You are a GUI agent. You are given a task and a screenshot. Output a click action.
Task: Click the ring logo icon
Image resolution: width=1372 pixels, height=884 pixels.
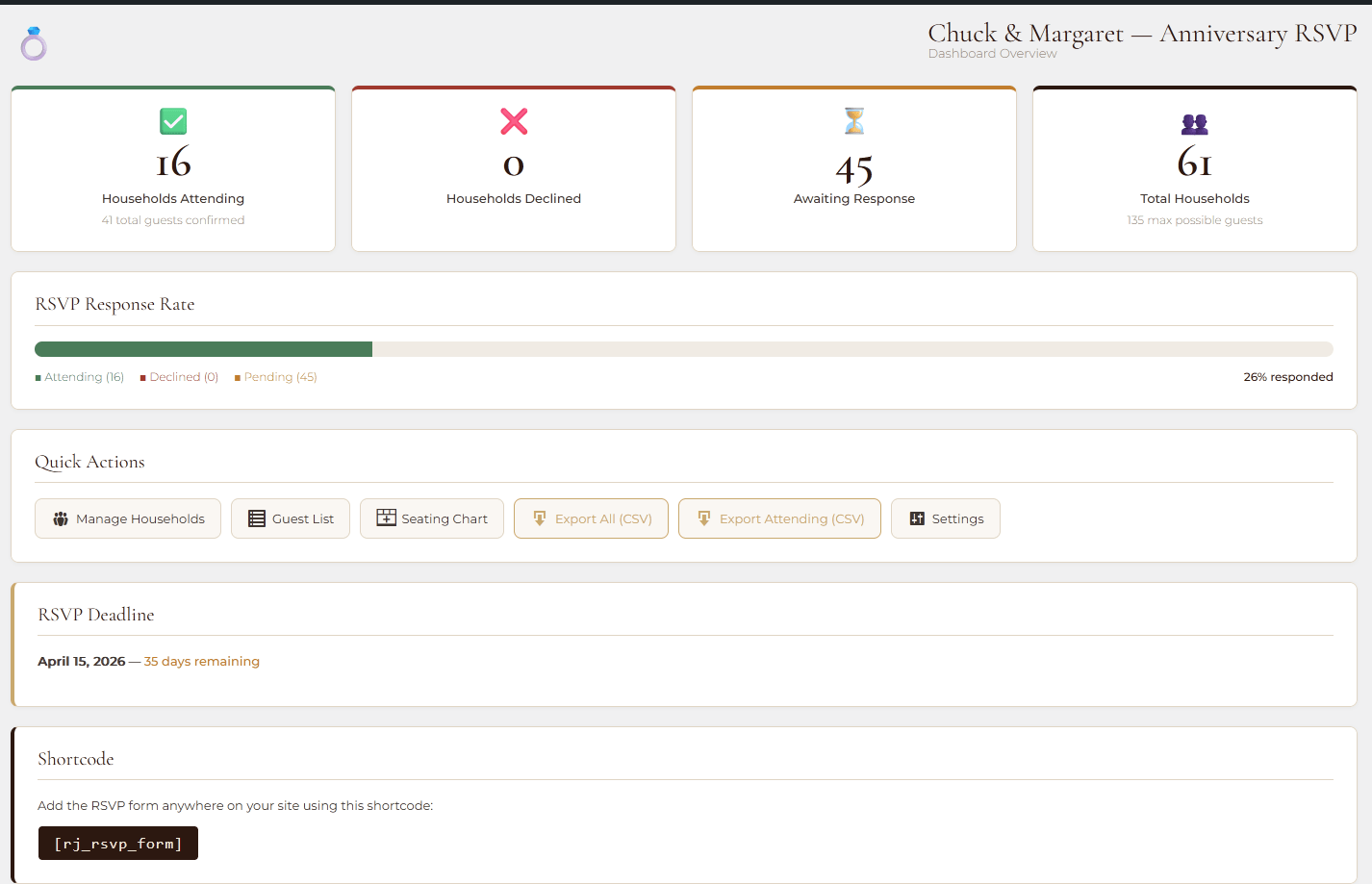34,44
